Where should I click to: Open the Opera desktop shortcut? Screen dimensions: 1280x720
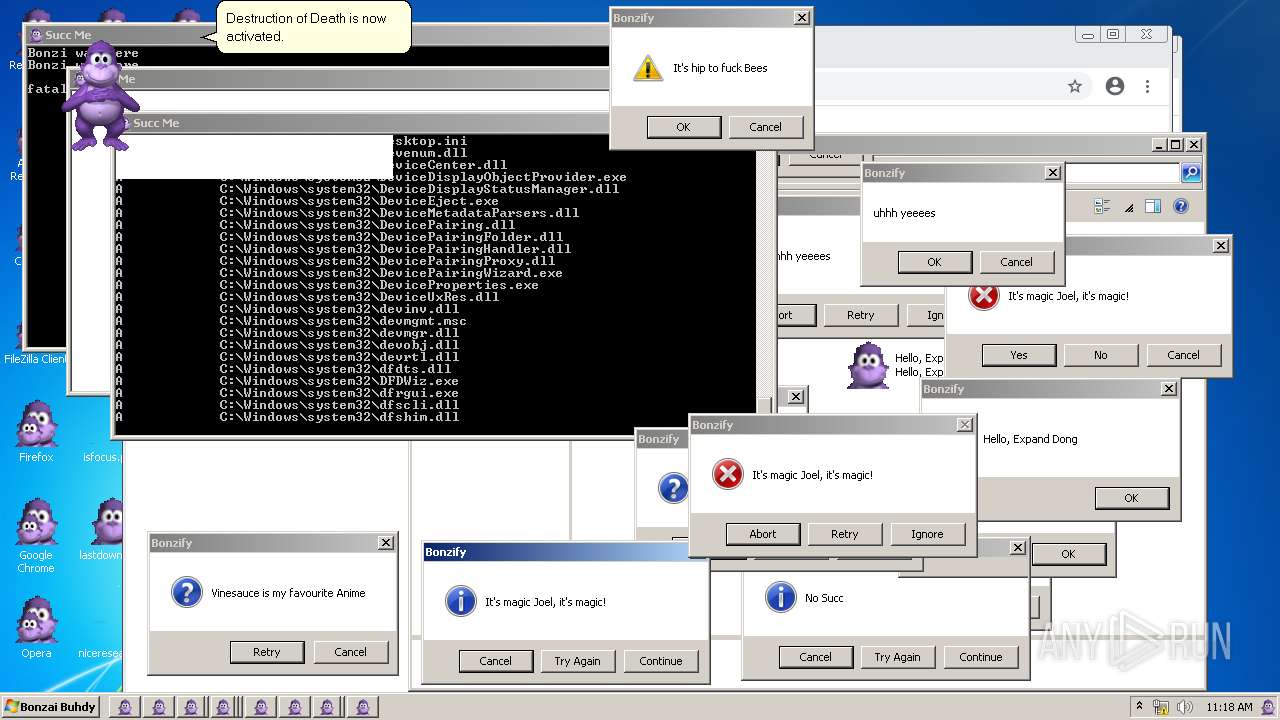(36, 627)
